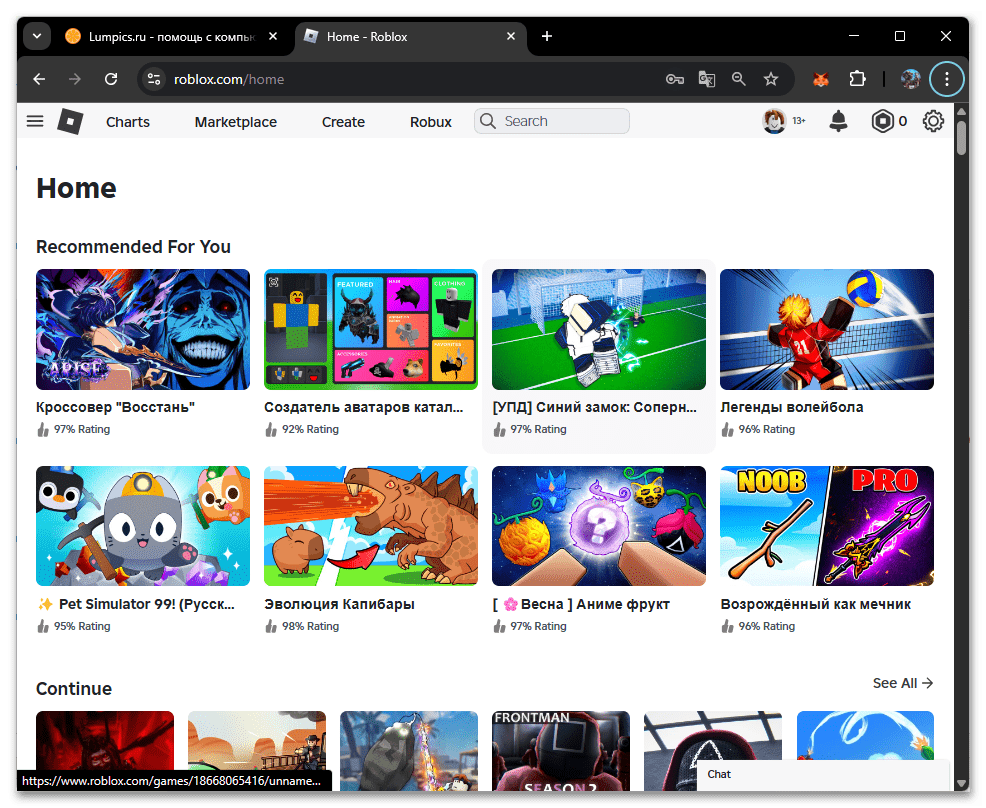Image resolution: width=986 pixels, height=808 pixels.
Task: Open the Chrome profile avatar
Action: (911, 79)
